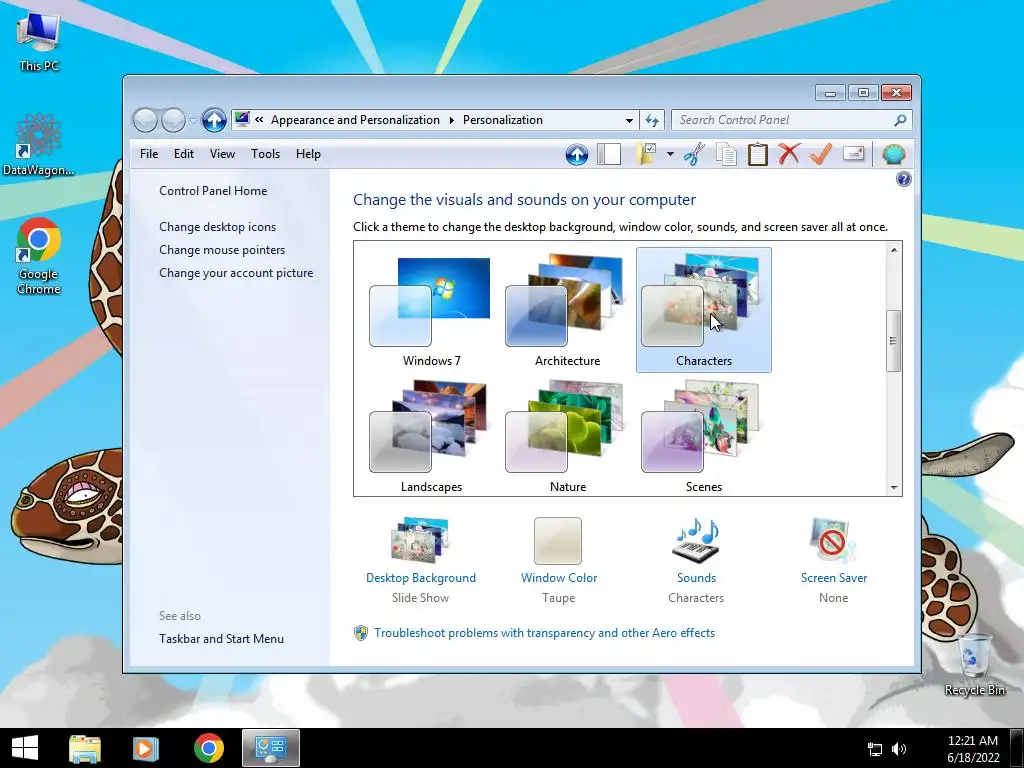Select the Windows 7 theme
This screenshot has width=1024, height=768.
431,311
